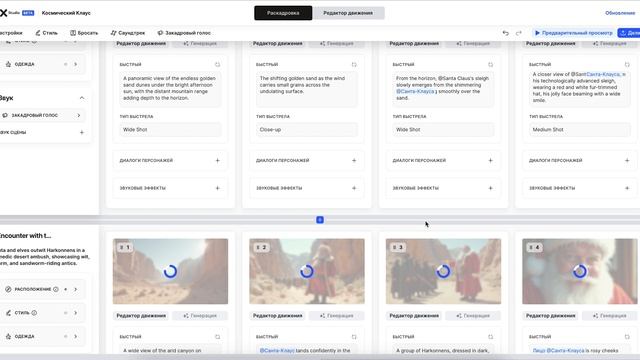Add sound effects to first upper card
The image size is (640, 360).
coord(217,188)
